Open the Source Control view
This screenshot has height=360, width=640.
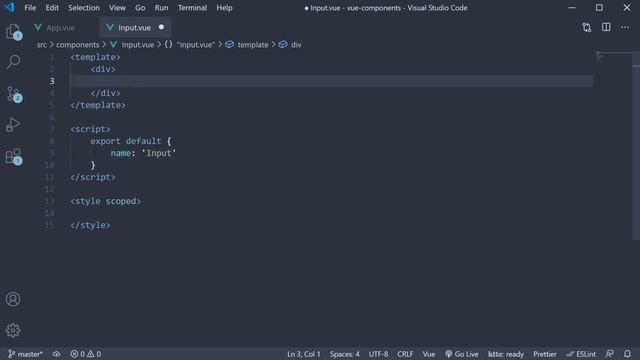tap(14, 94)
